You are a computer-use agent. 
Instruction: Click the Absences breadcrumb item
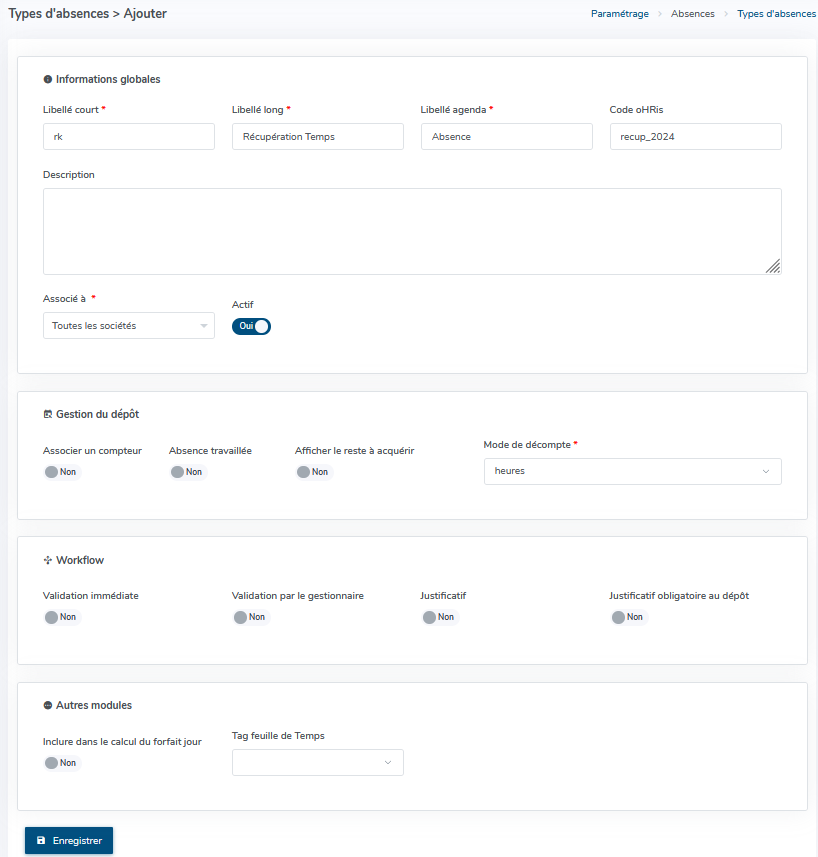tap(693, 14)
